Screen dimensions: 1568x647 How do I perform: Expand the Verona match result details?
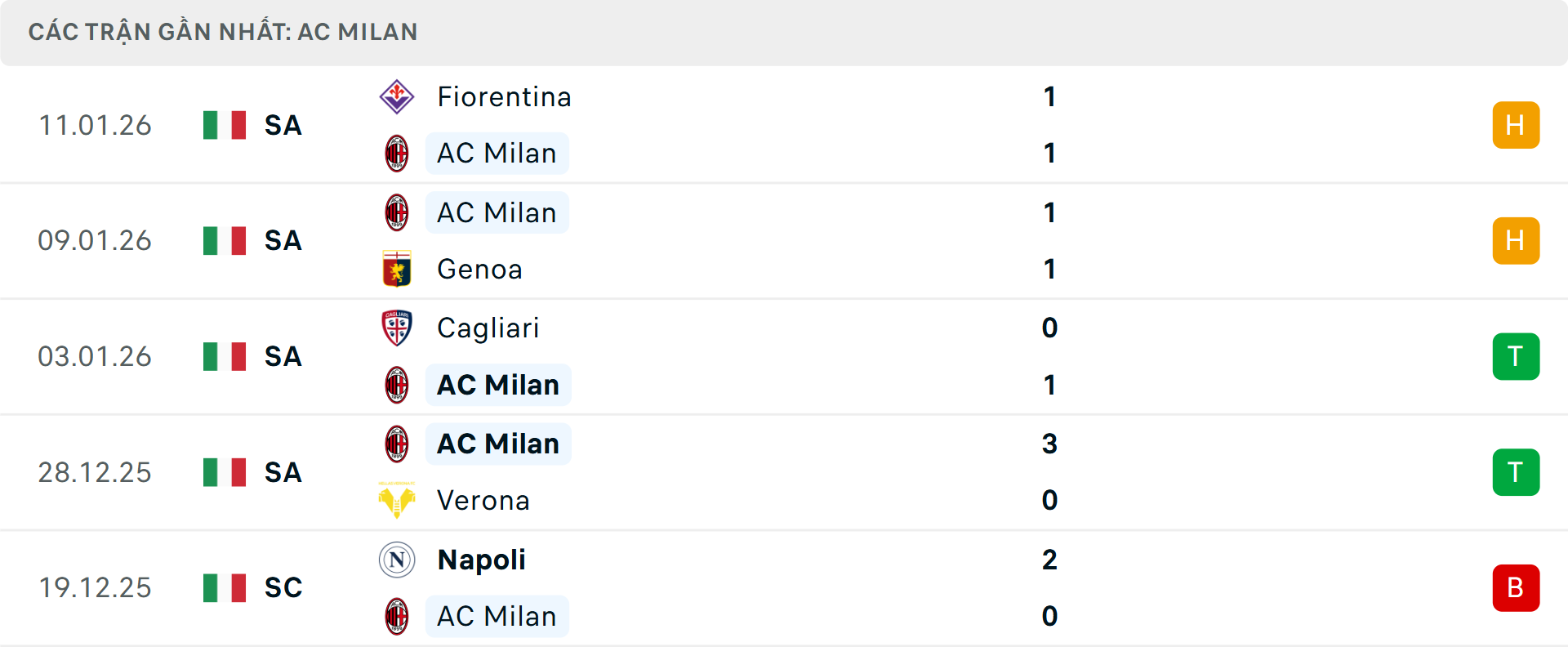pos(784,472)
